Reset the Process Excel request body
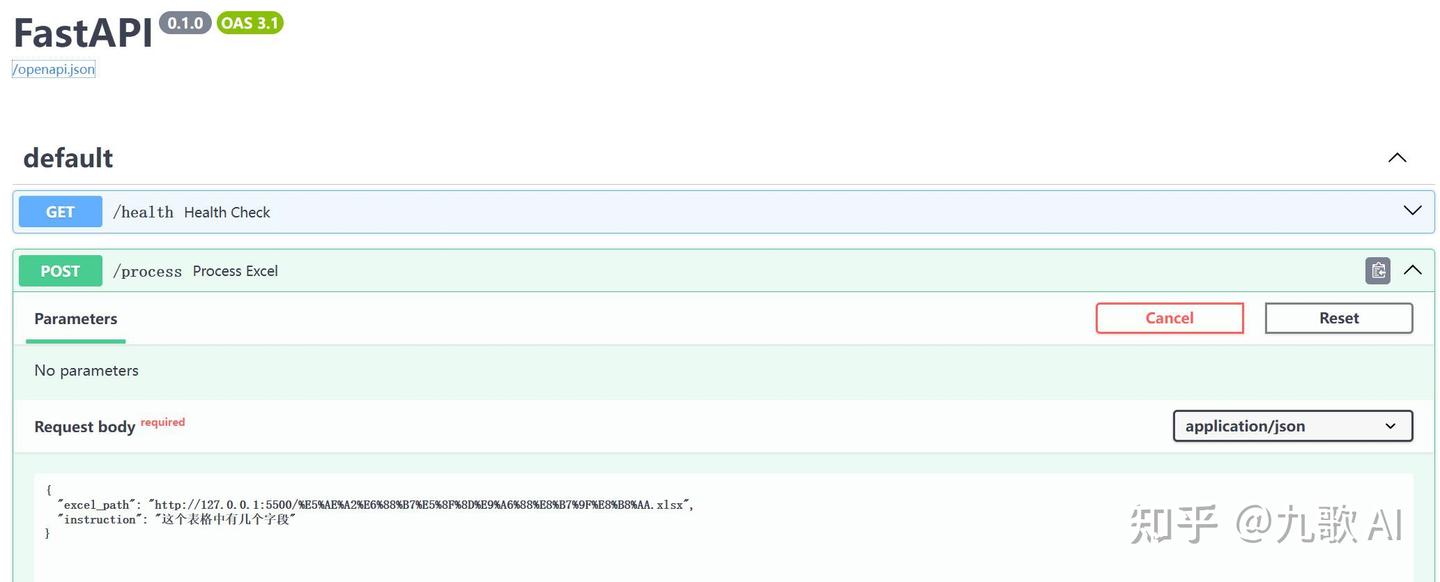Image resolution: width=1440 pixels, height=582 pixels. pos(1339,317)
